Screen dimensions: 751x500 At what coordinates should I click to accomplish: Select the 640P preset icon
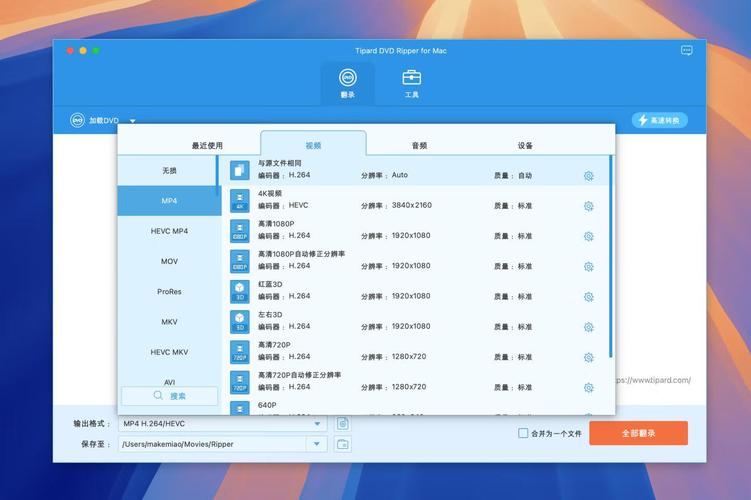click(239, 408)
